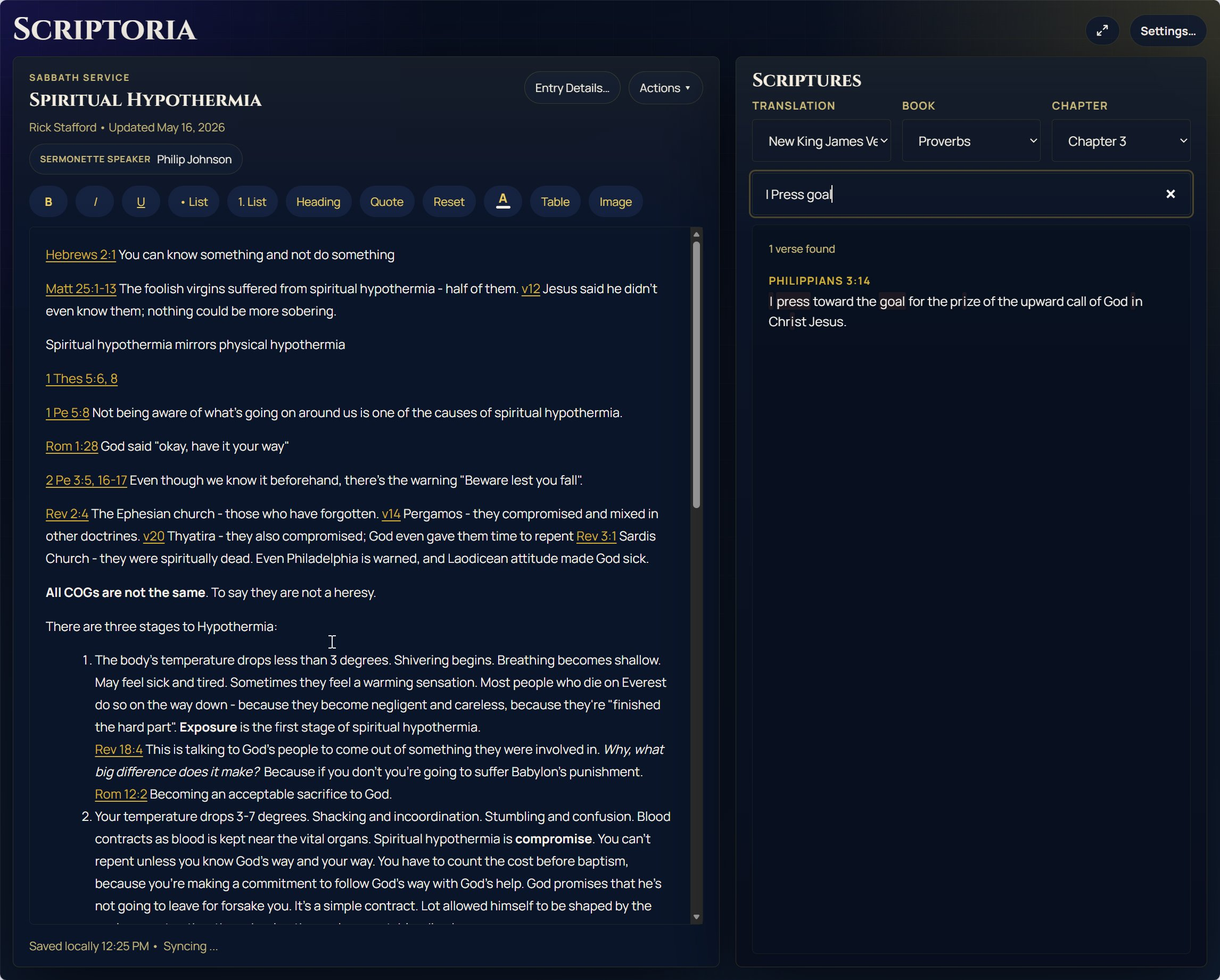This screenshot has width=1220, height=980.
Task: Apply bold formatting with the B button
Action: click(x=48, y=202)
